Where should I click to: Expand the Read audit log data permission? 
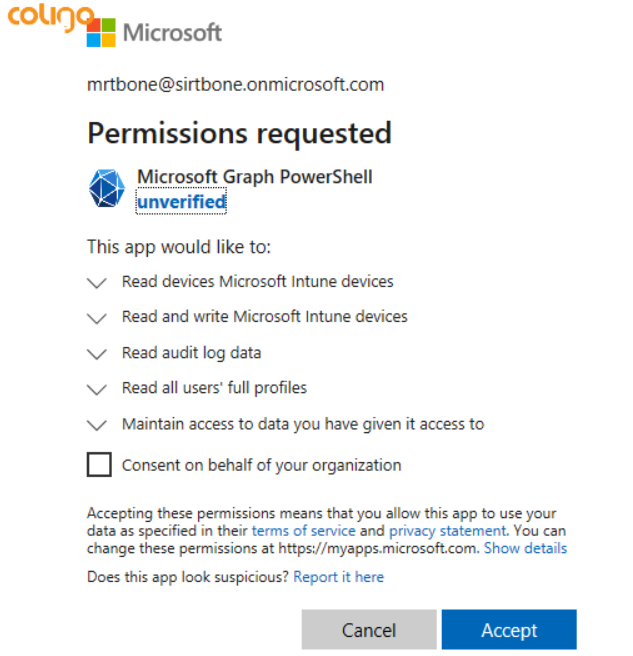(x=97, y=353)
